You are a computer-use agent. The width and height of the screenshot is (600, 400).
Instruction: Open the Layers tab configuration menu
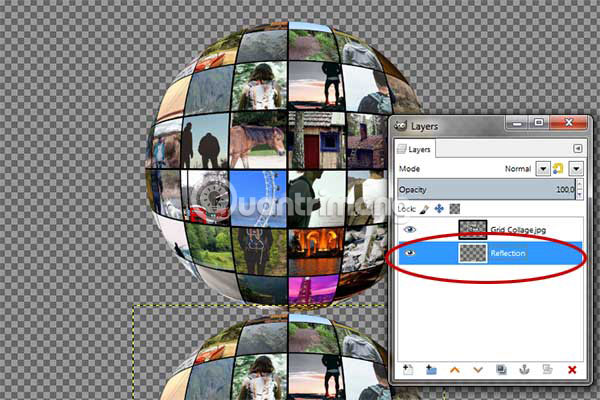coord(577,148)
